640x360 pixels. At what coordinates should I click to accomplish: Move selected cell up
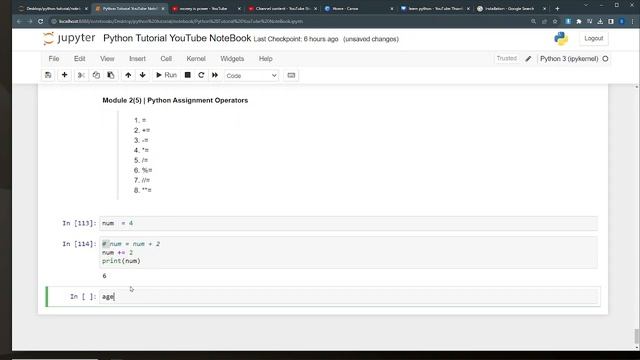point(128,76)
